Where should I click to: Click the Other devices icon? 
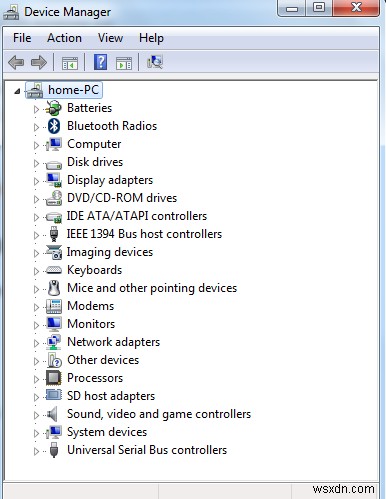click(x=54, y=360)
